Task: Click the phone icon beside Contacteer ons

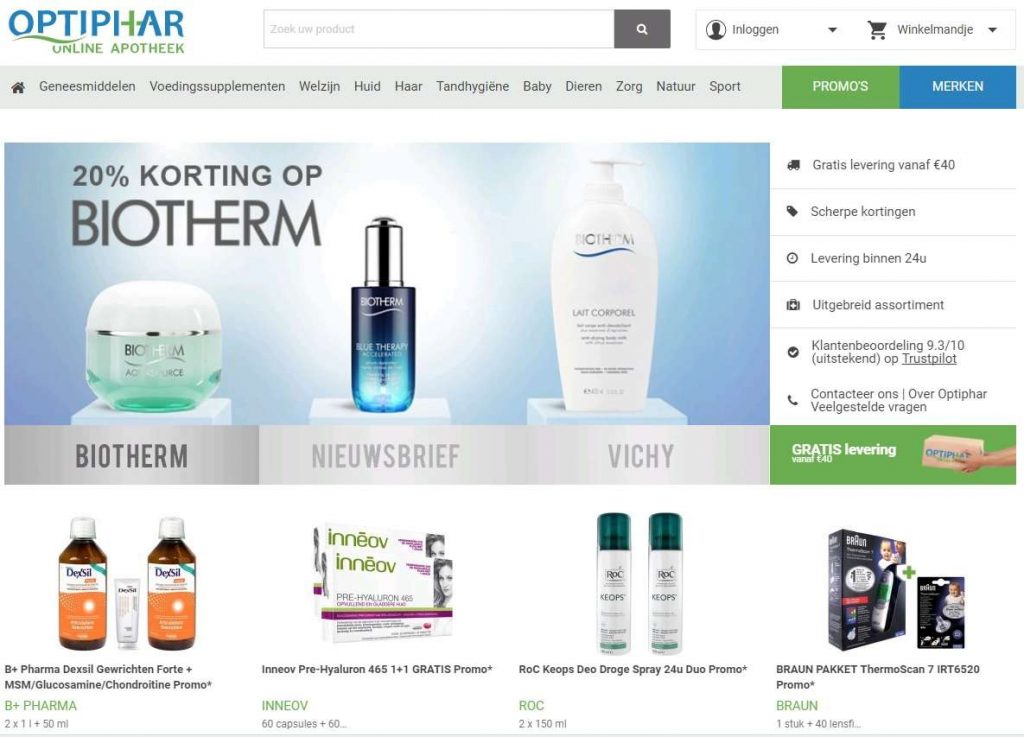Action: (x=792, y=400)
